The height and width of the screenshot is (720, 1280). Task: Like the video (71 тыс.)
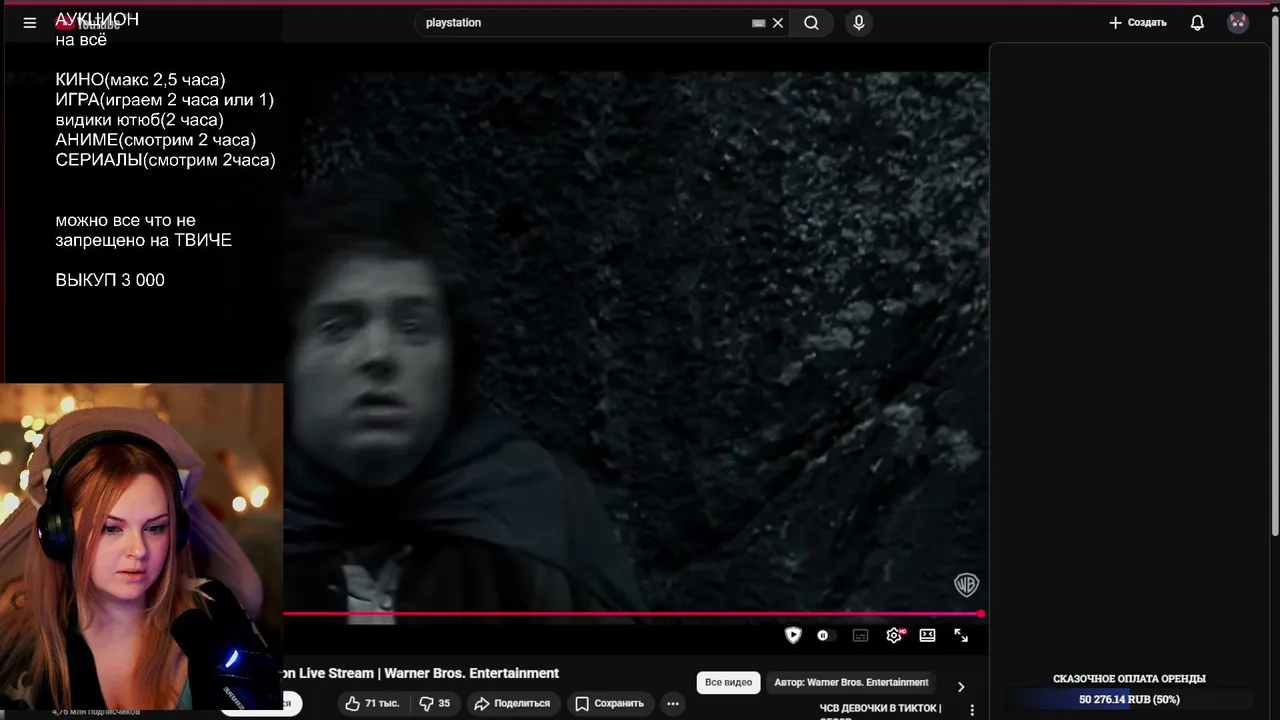(x=372, y=703)
